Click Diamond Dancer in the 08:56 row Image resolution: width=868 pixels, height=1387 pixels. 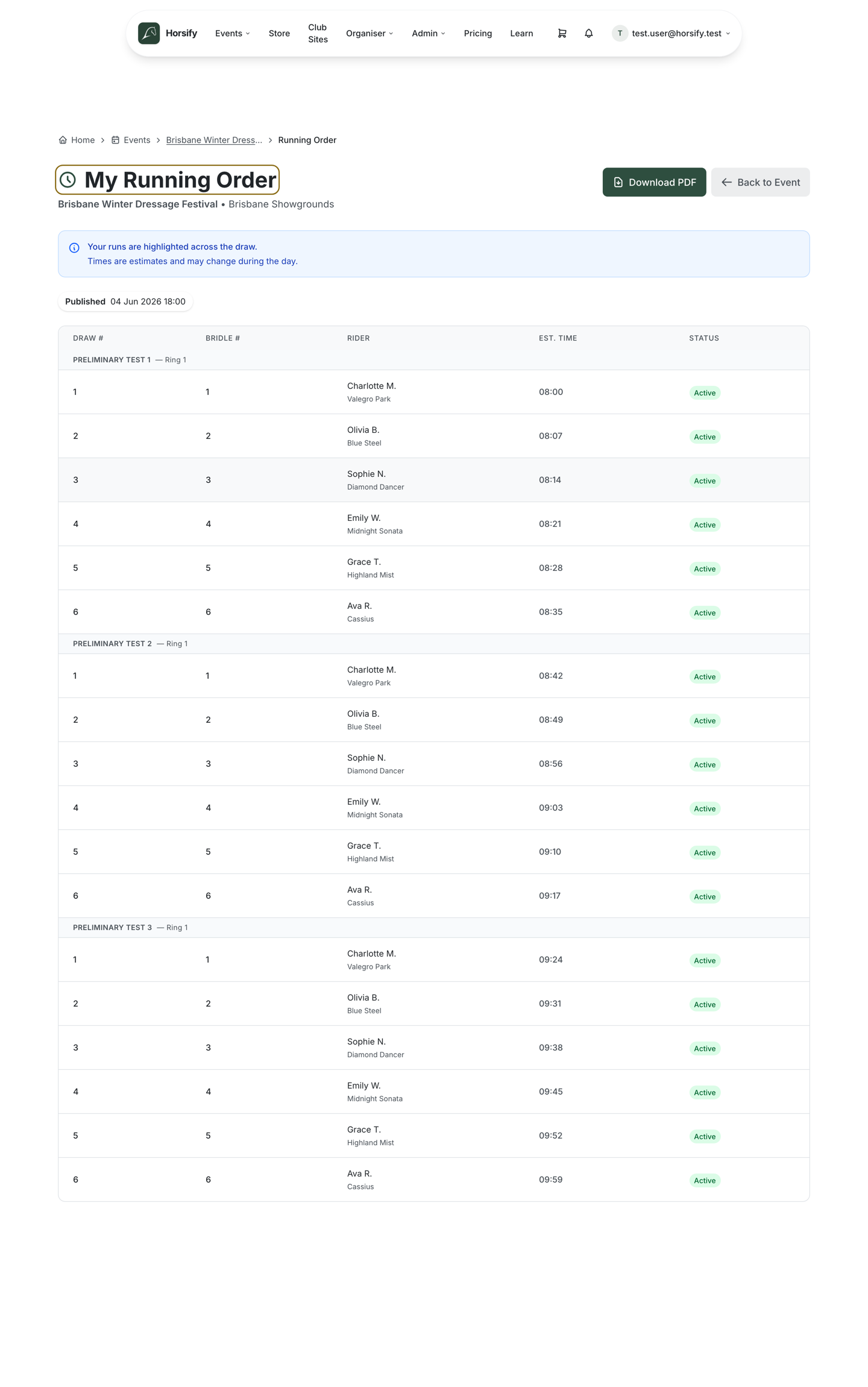pyautogui.click(x=376, y=771)
